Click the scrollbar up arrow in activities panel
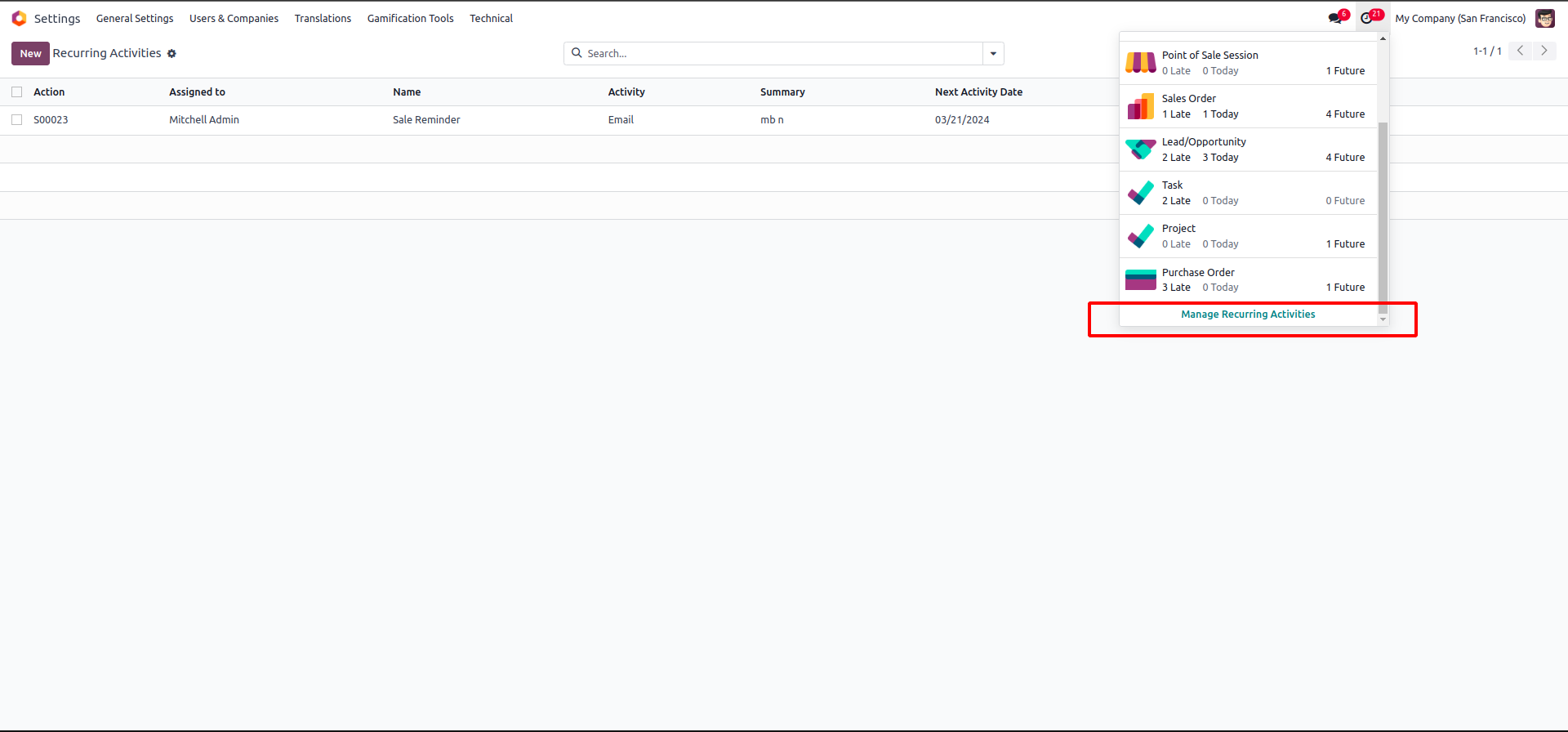 (1383, 38)
